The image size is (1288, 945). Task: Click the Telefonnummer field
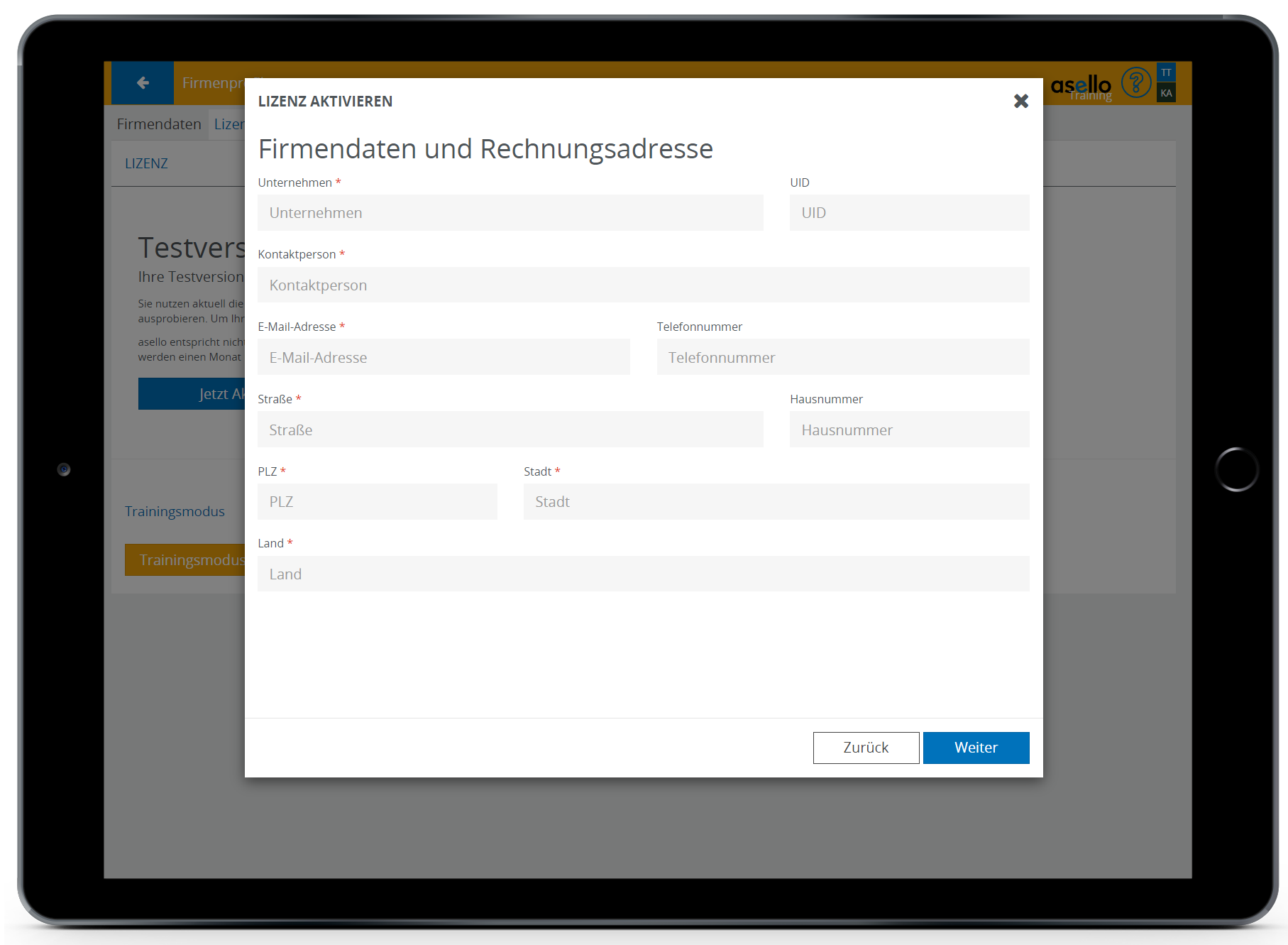(842, 358)
